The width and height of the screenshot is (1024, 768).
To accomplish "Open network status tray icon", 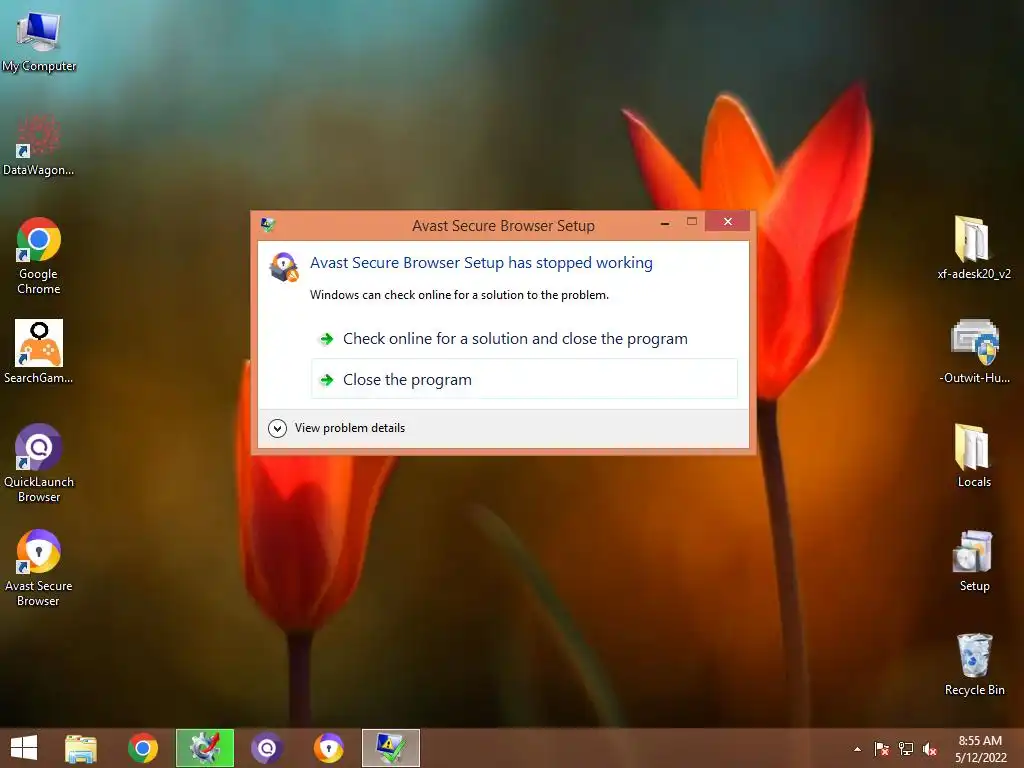I will 906,749.
